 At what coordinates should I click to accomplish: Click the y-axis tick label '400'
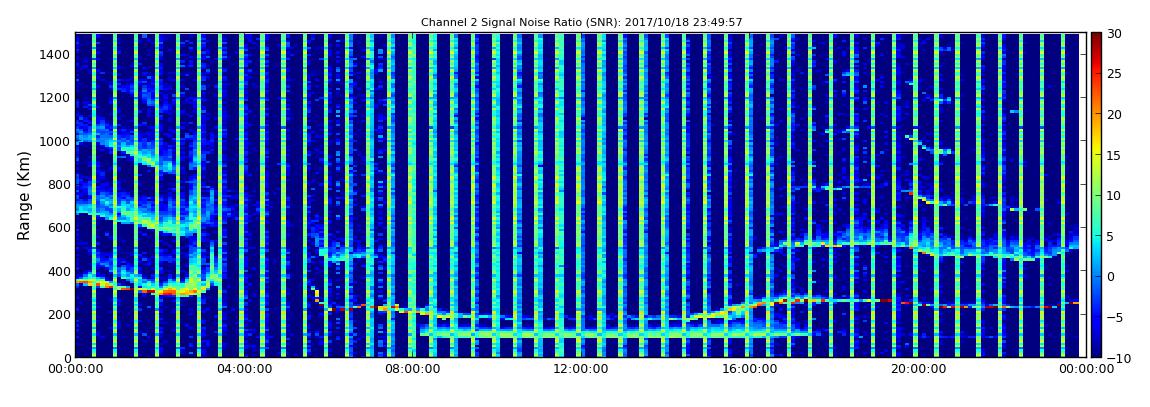pyautogui.click(x=59, y=271)
